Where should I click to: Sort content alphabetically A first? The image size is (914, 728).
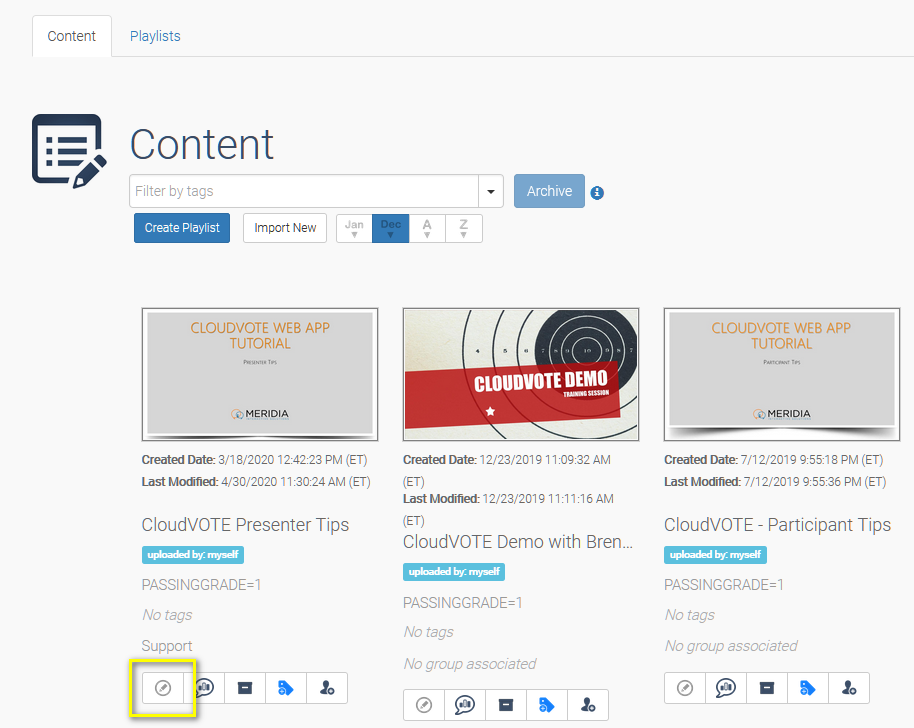tap(427, 228)
